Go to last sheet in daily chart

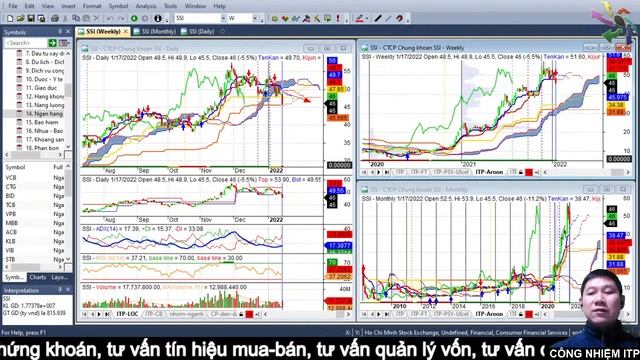point(107,314)
